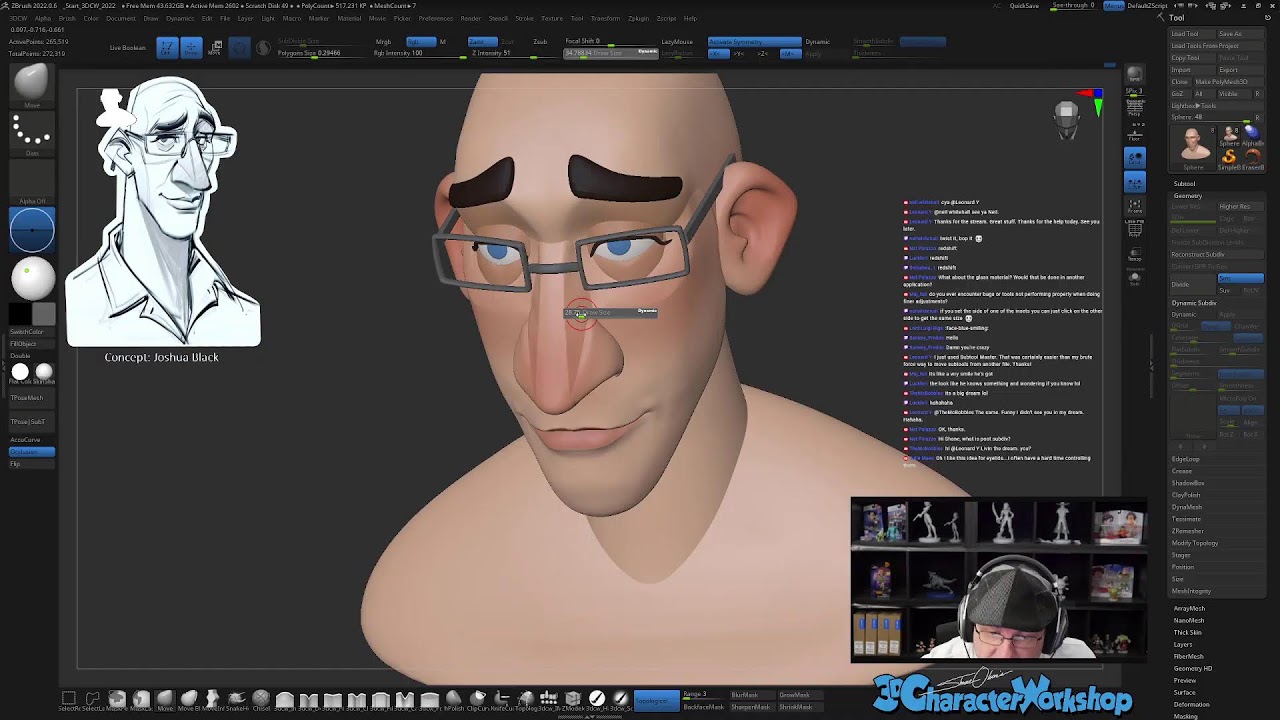Click the Frame view button
Image resolution: width=1280 pixels, height=720 pixels.
pyautogui.click(x=1134, y=207)
